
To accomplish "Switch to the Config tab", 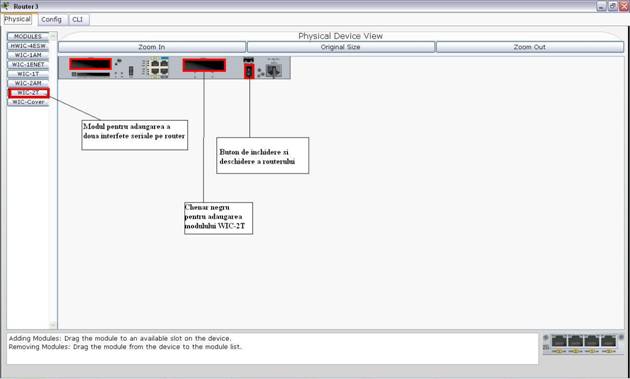I will 51,19.
